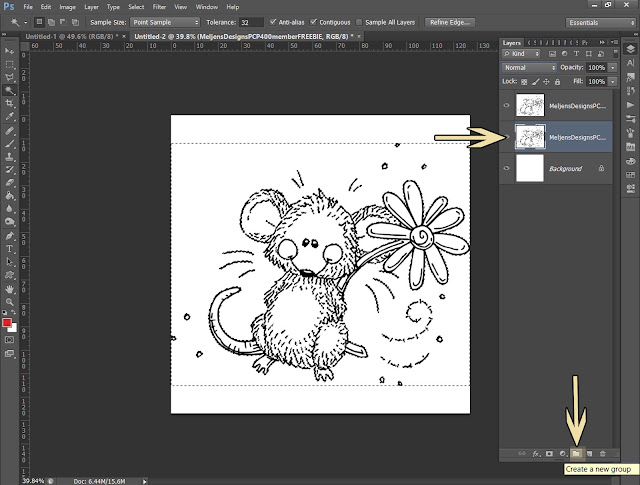
Task: Open Fill slider dropdown arrow
Action: coord(613,82)
